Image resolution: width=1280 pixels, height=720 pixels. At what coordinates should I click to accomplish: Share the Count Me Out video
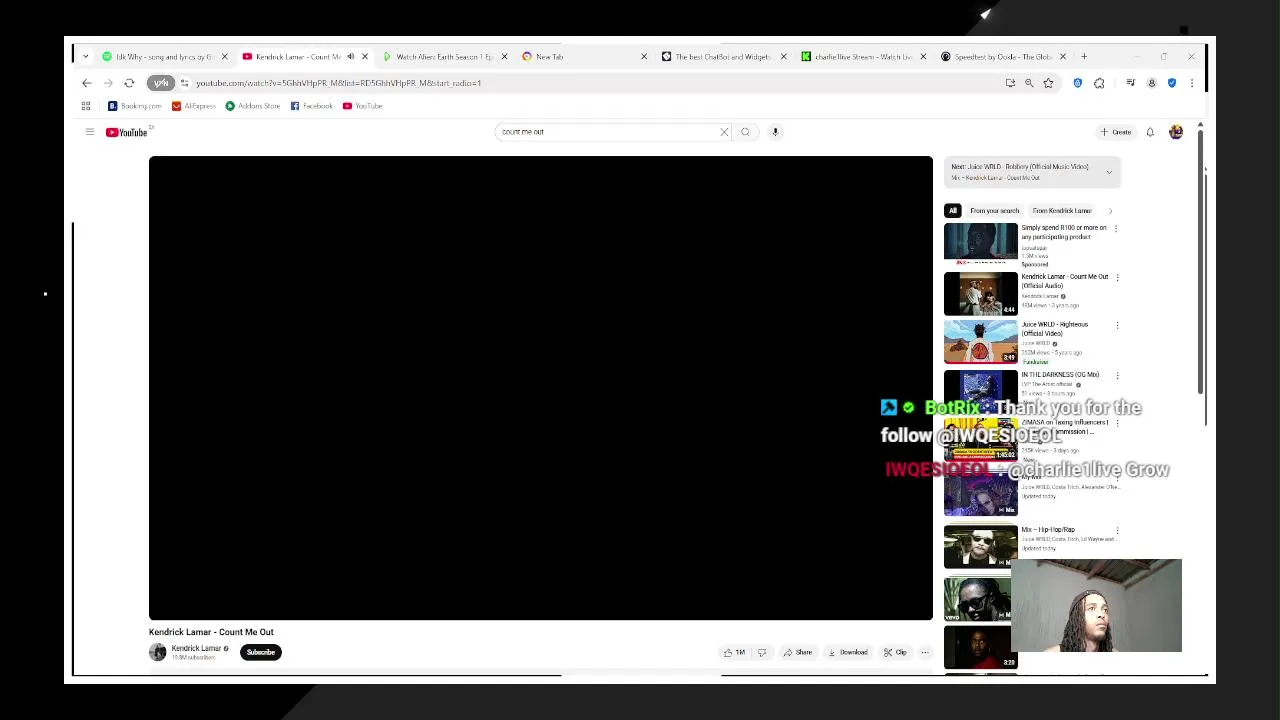click(798, 652)
